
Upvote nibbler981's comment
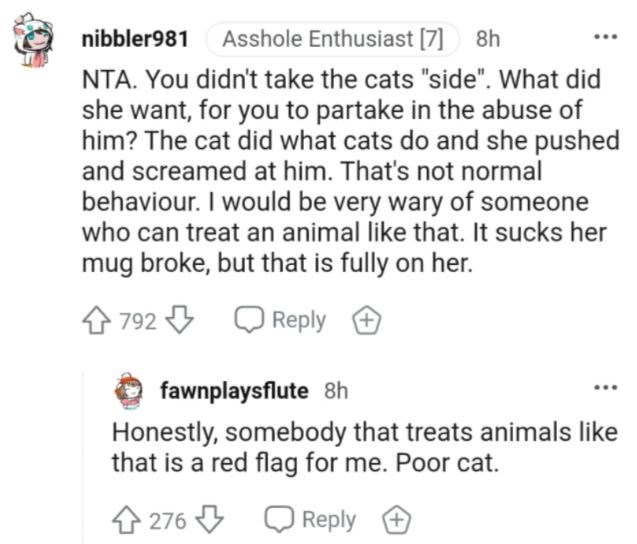[96, 321]
